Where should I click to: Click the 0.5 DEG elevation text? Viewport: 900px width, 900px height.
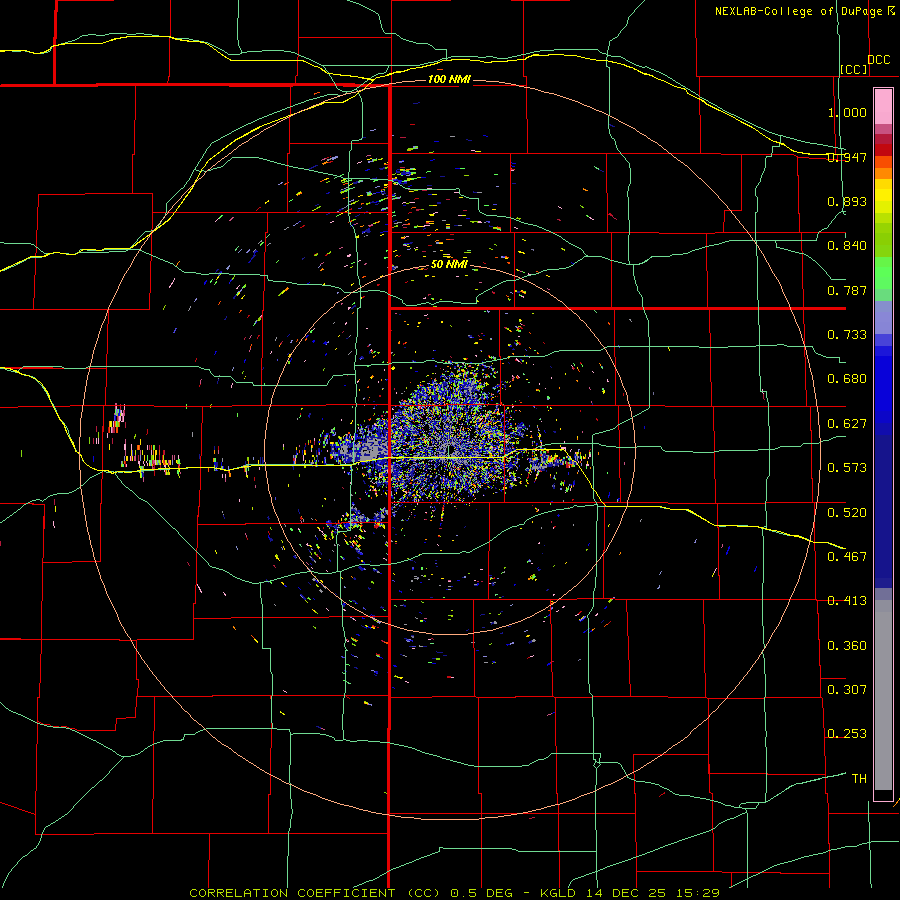(482, 893)
